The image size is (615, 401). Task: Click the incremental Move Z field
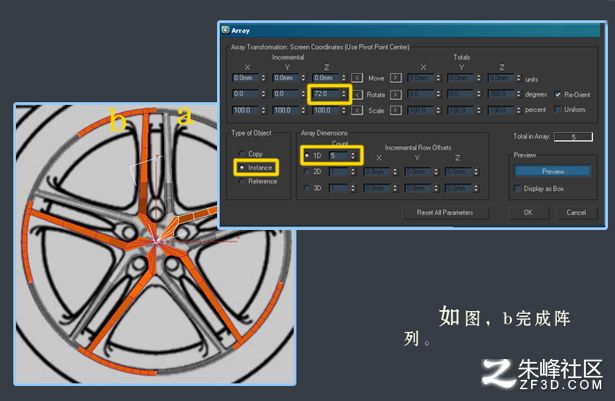coord(326,78)
